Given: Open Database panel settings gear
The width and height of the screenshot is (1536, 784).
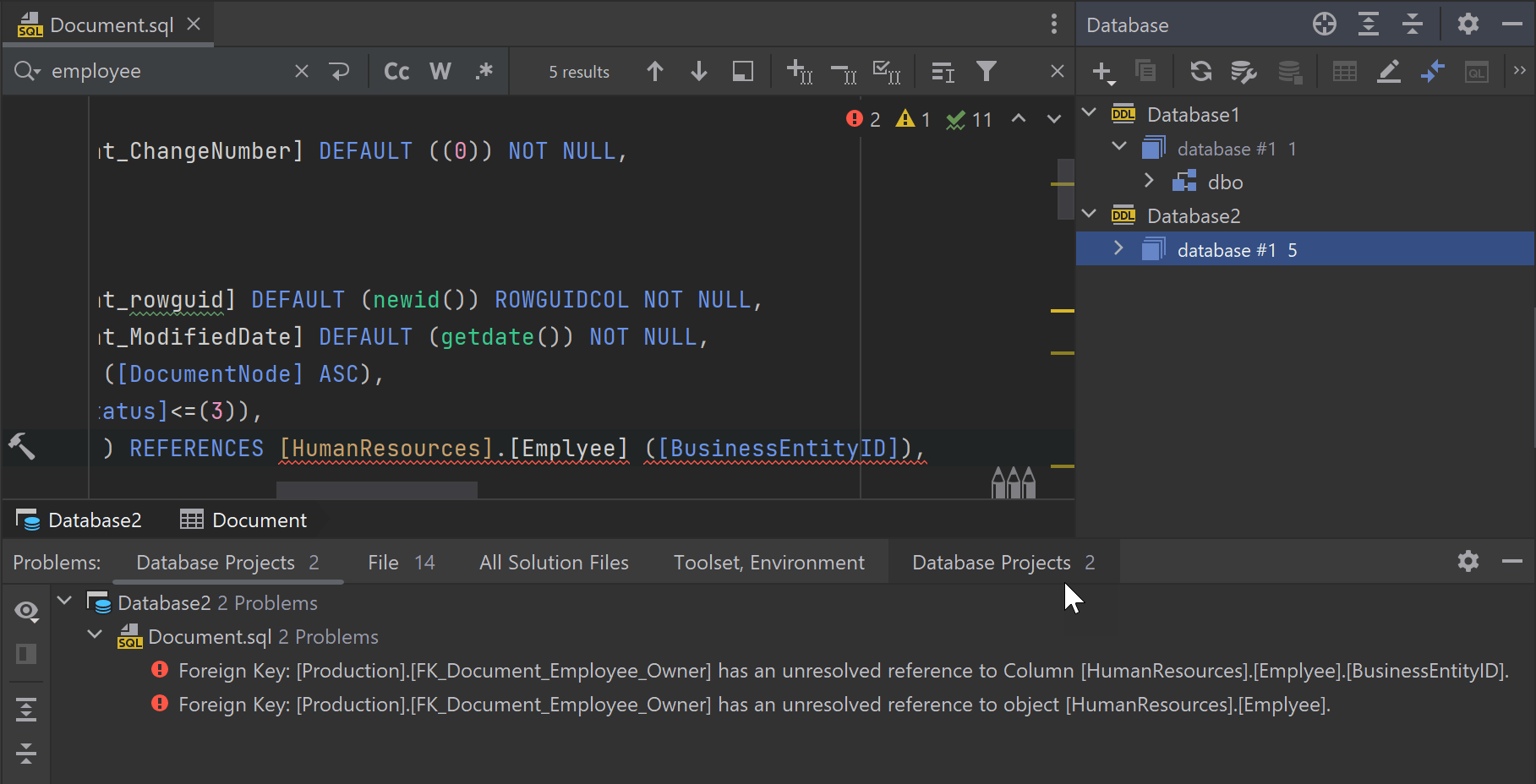Looking at the screenshot, I should (x=1468, y=24).
